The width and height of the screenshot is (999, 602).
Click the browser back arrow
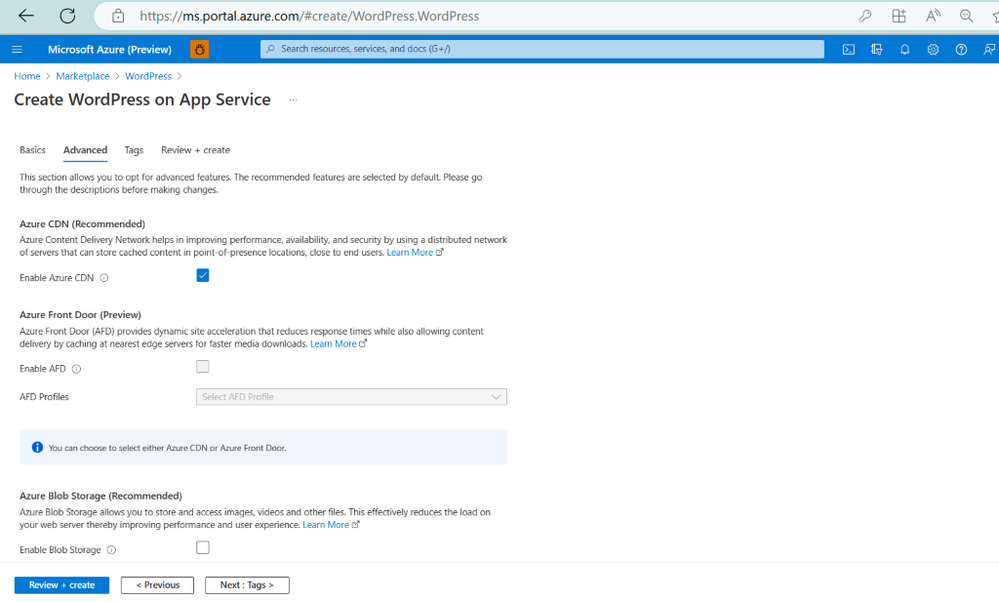[x=26, y=16]
